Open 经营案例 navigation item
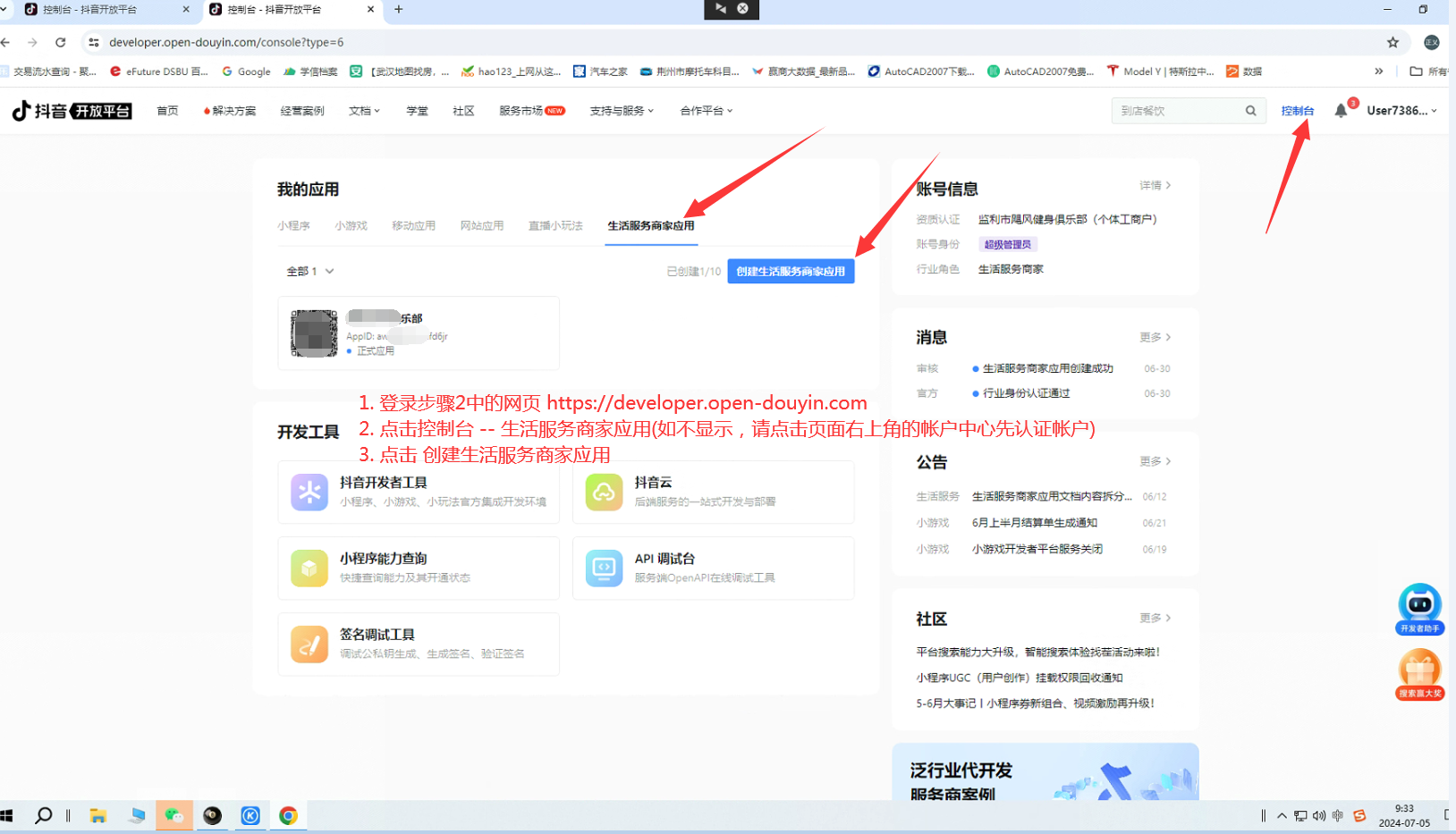 [302, 111]
